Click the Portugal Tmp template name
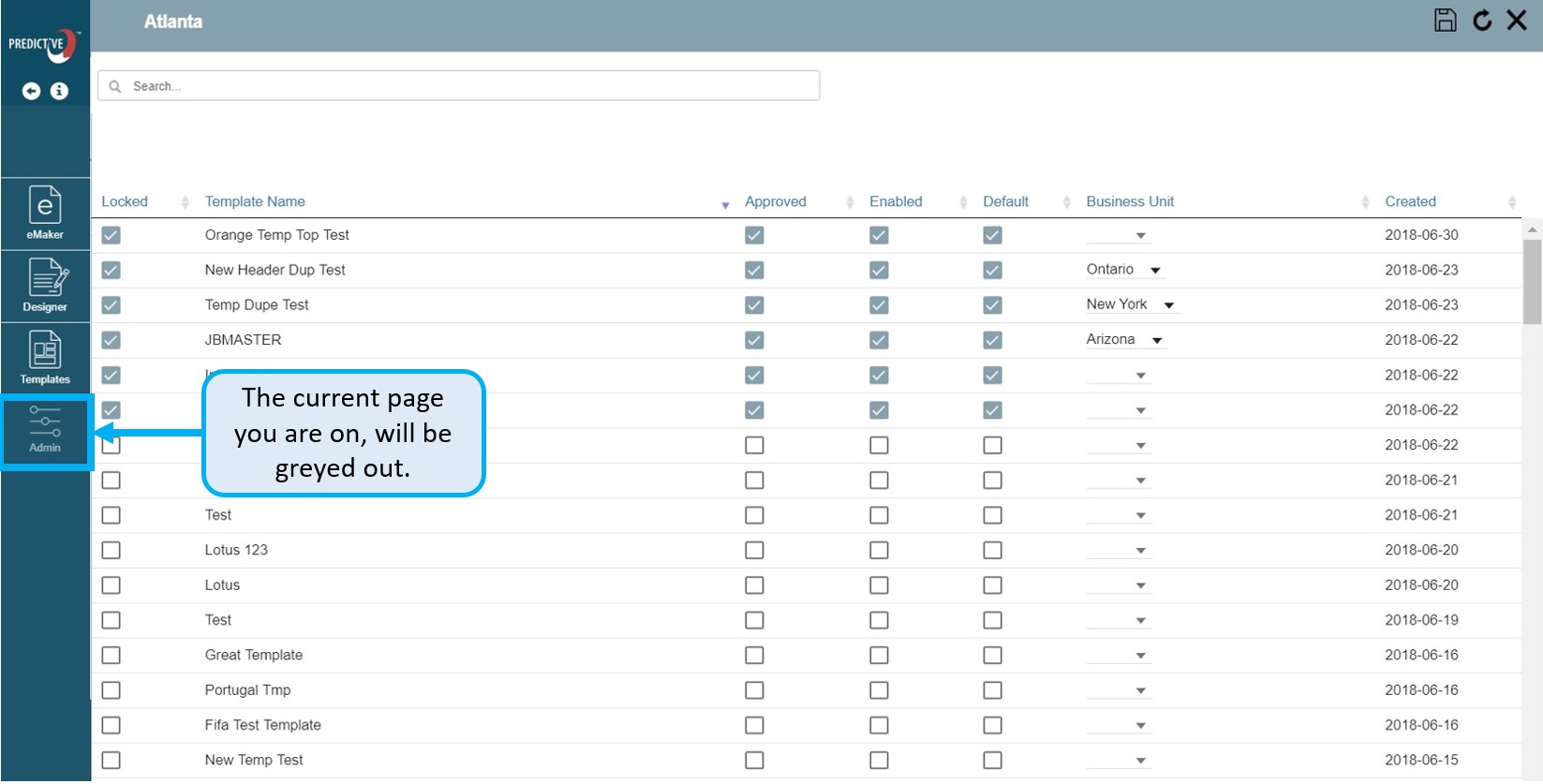 tap(247, 690)
